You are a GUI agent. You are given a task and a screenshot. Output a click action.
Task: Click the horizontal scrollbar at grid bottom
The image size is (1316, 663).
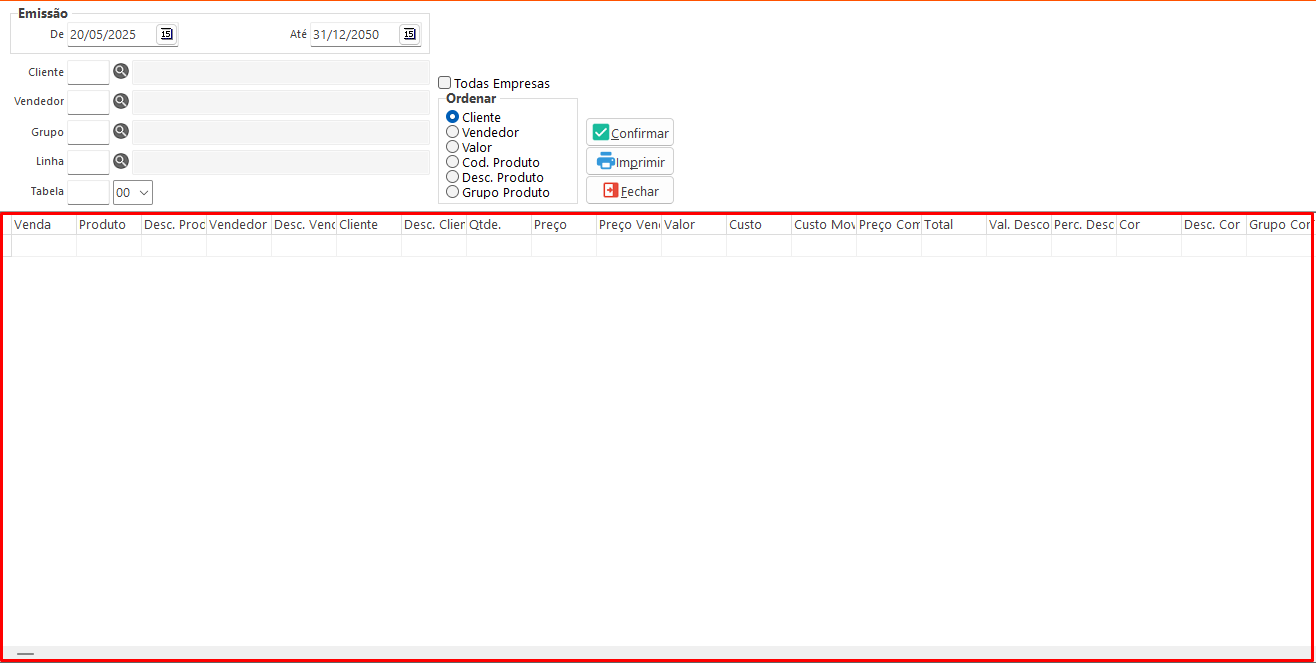point(26,654)
